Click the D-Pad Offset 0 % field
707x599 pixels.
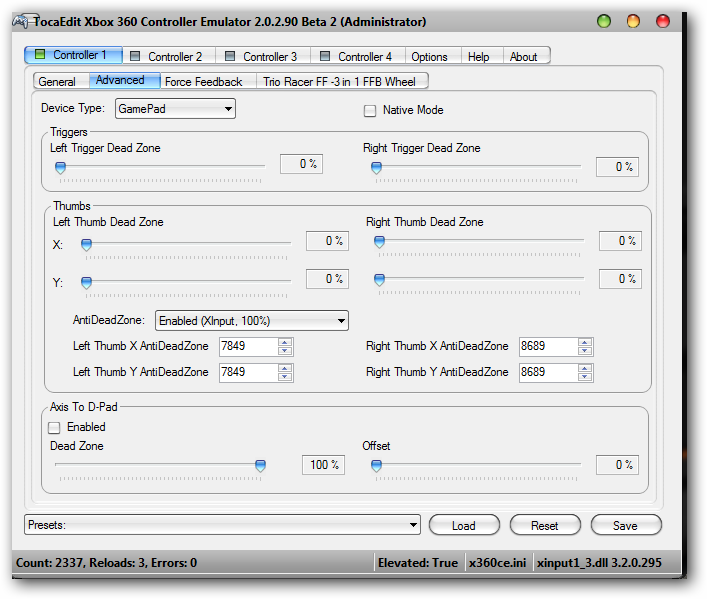[617, 465]
